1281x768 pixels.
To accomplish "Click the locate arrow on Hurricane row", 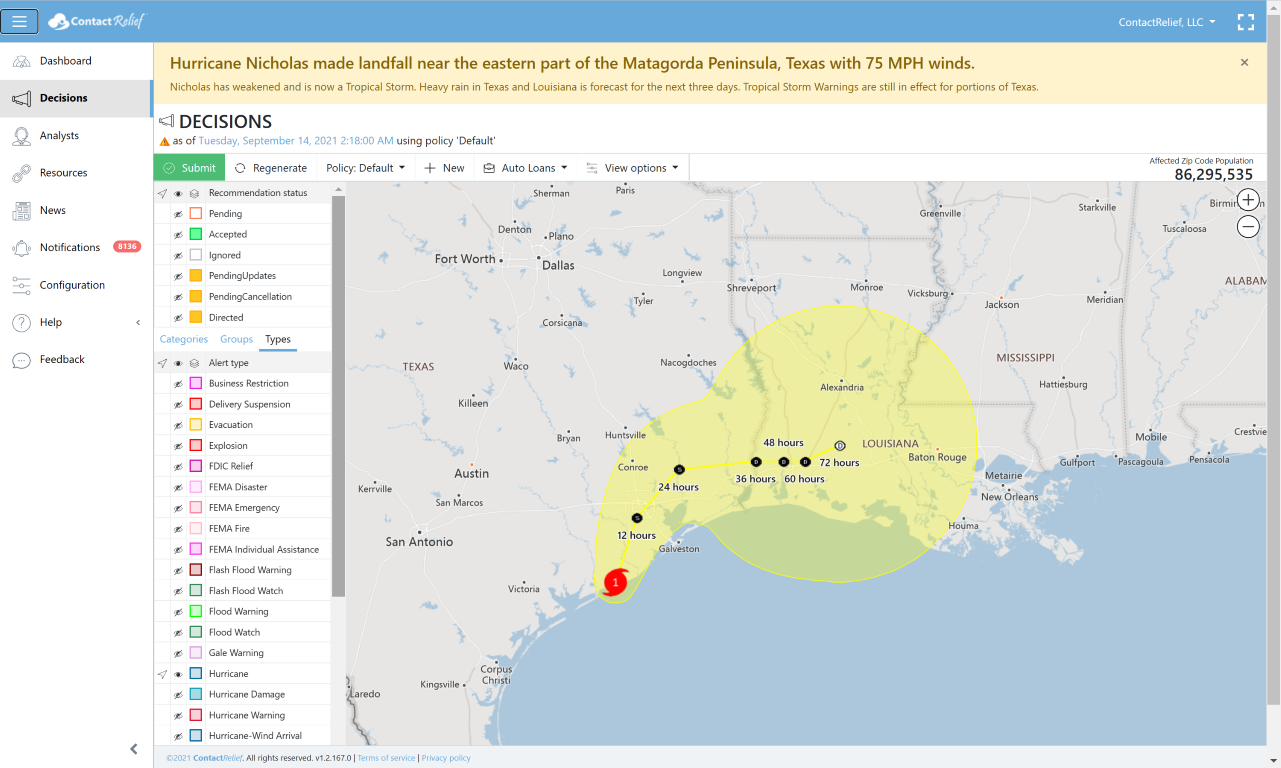I will 162,674.
